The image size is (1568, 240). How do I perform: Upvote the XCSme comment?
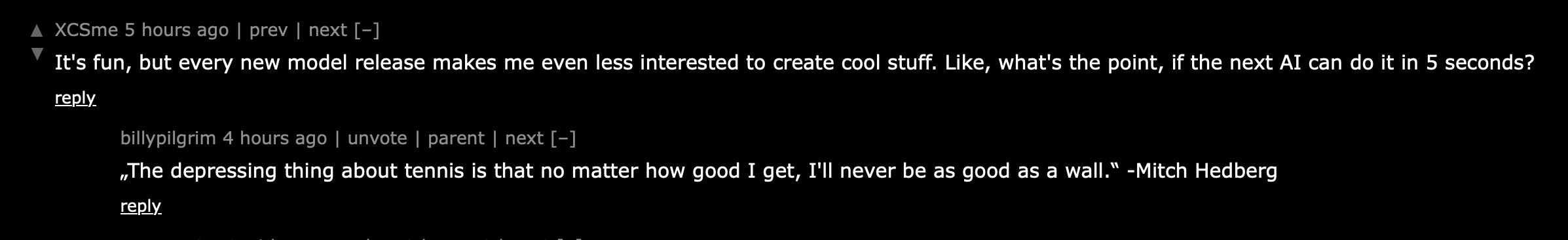coord(37,31)
